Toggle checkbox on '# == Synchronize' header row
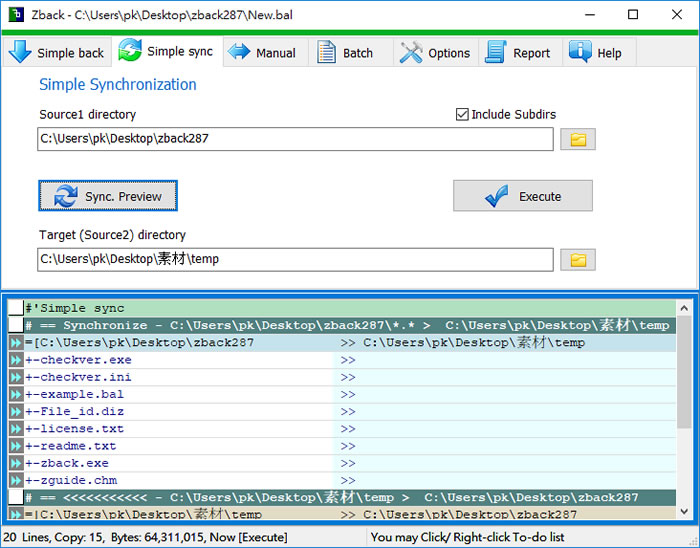The height and width of the screenshot is (548, 700). (x=16, y=325)
